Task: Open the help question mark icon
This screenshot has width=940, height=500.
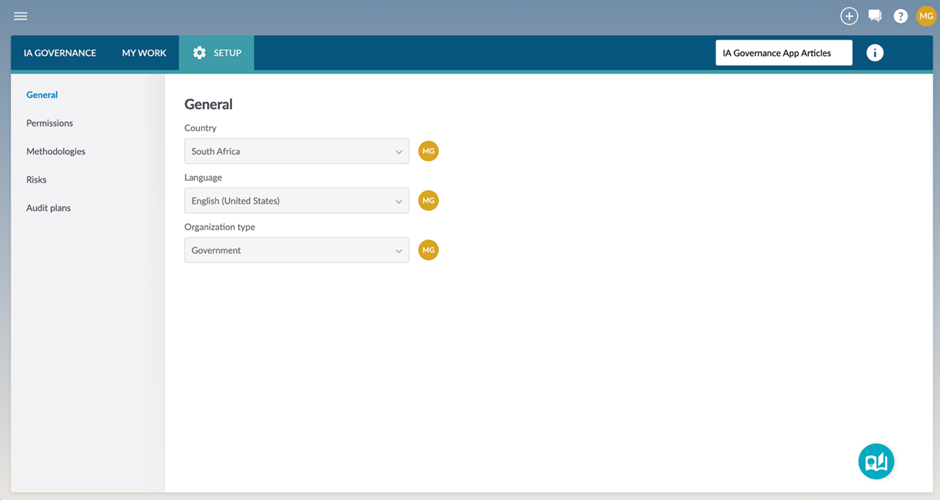Action: tap(900, 16)
